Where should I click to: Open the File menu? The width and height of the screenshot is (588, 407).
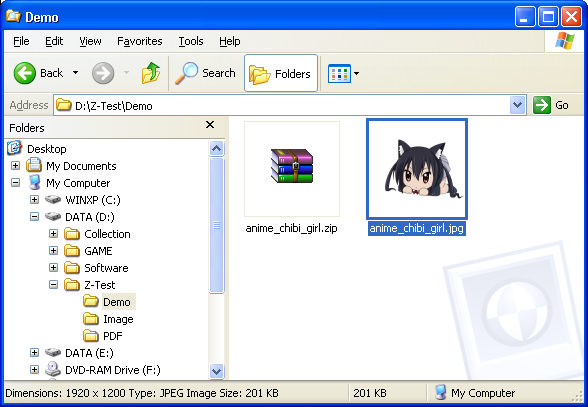pyautogui.click(x=21, y=41)
